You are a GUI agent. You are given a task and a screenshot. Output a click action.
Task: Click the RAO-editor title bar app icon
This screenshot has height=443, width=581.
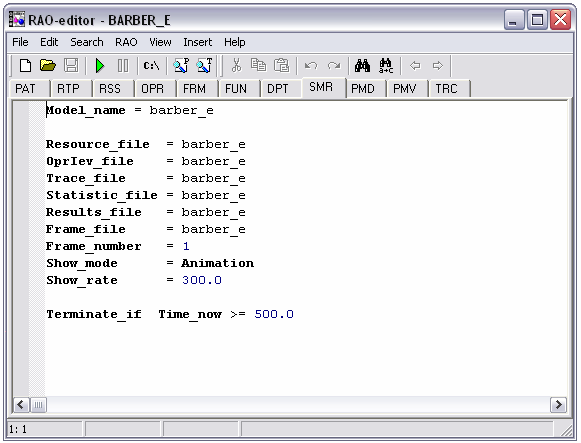[17, 19]
